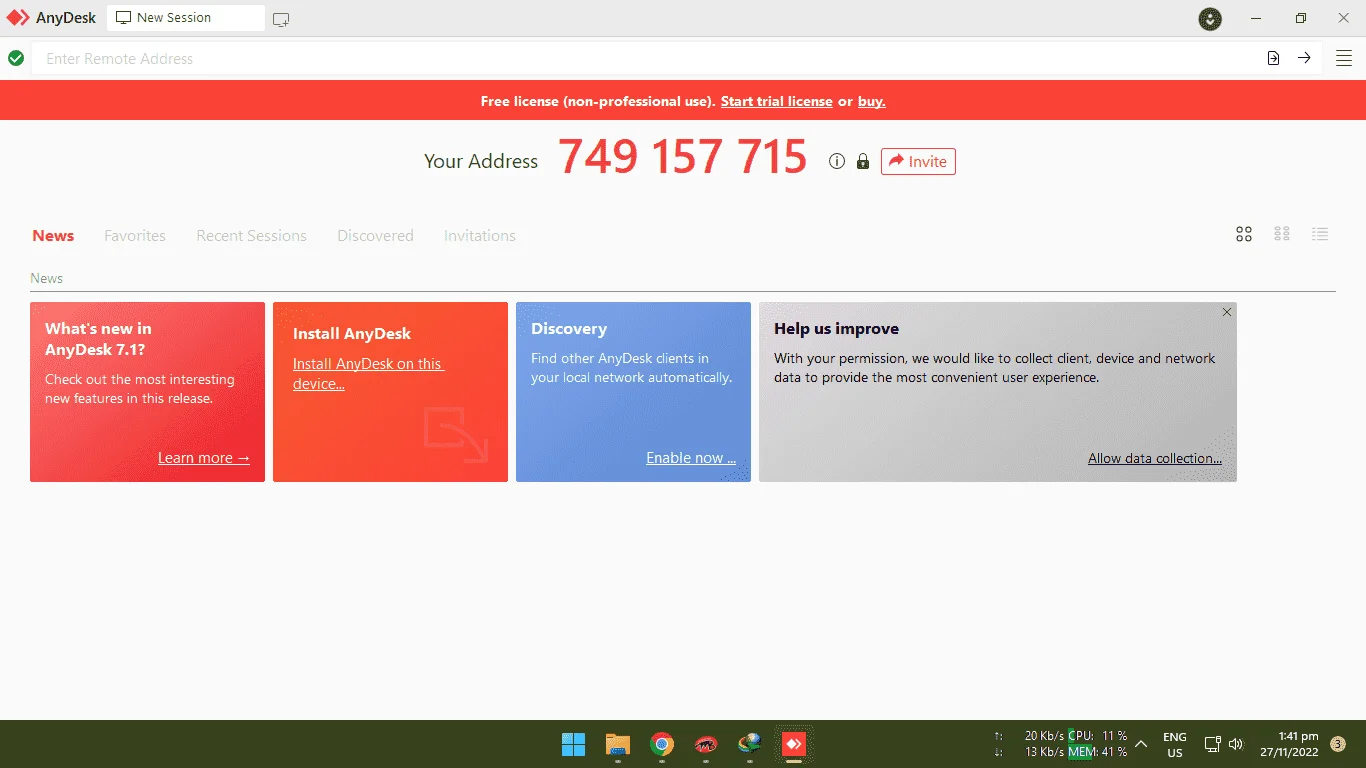Image resolution: width=1366 pixels, height=768 pixels.
Task: Launch Google Chrome from the taskbar
Action: point(661,744)
